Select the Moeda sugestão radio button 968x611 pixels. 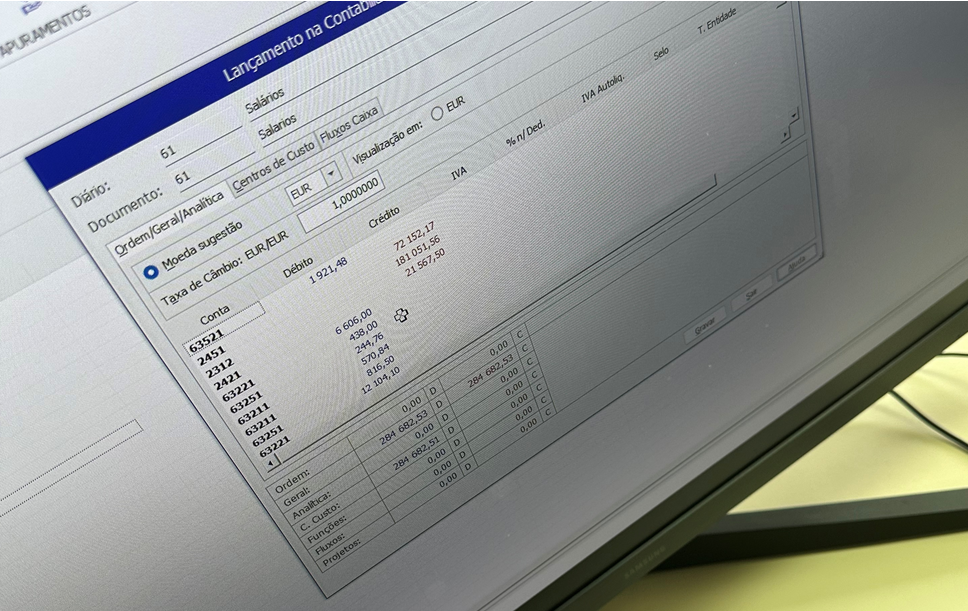click(x=152, y=271)
